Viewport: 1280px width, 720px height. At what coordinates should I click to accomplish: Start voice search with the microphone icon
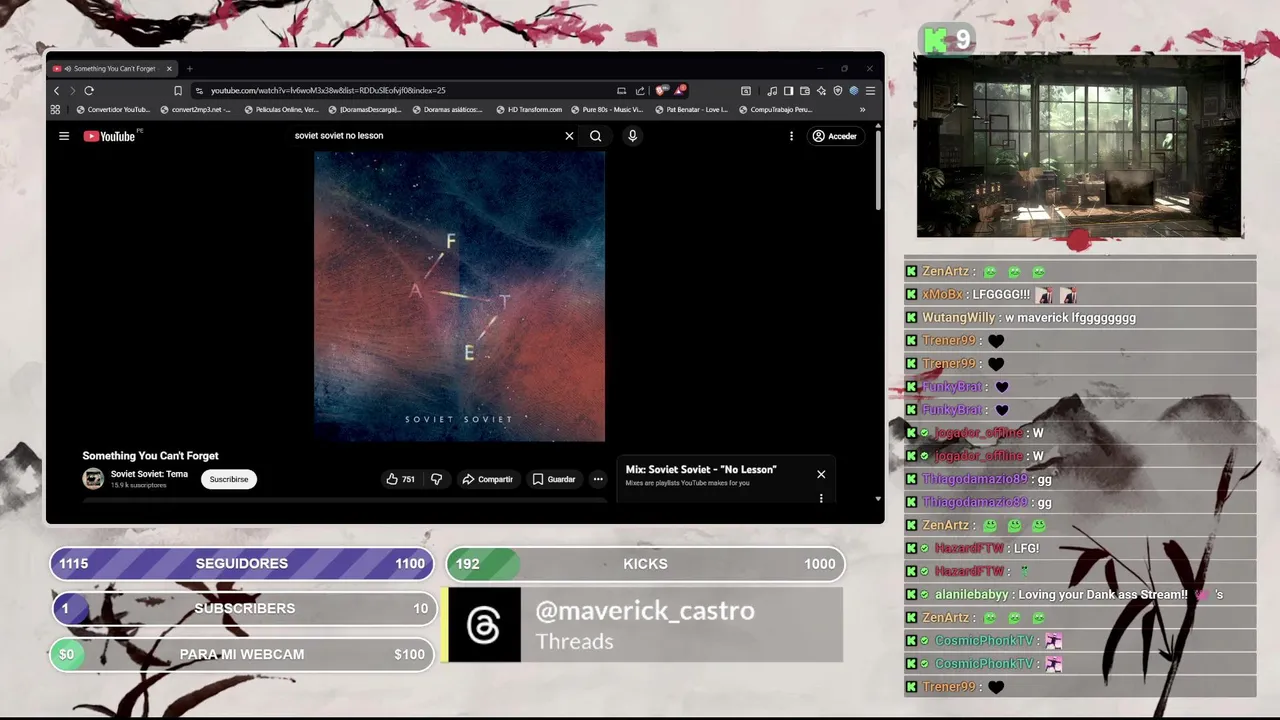[x=632, y=136]
